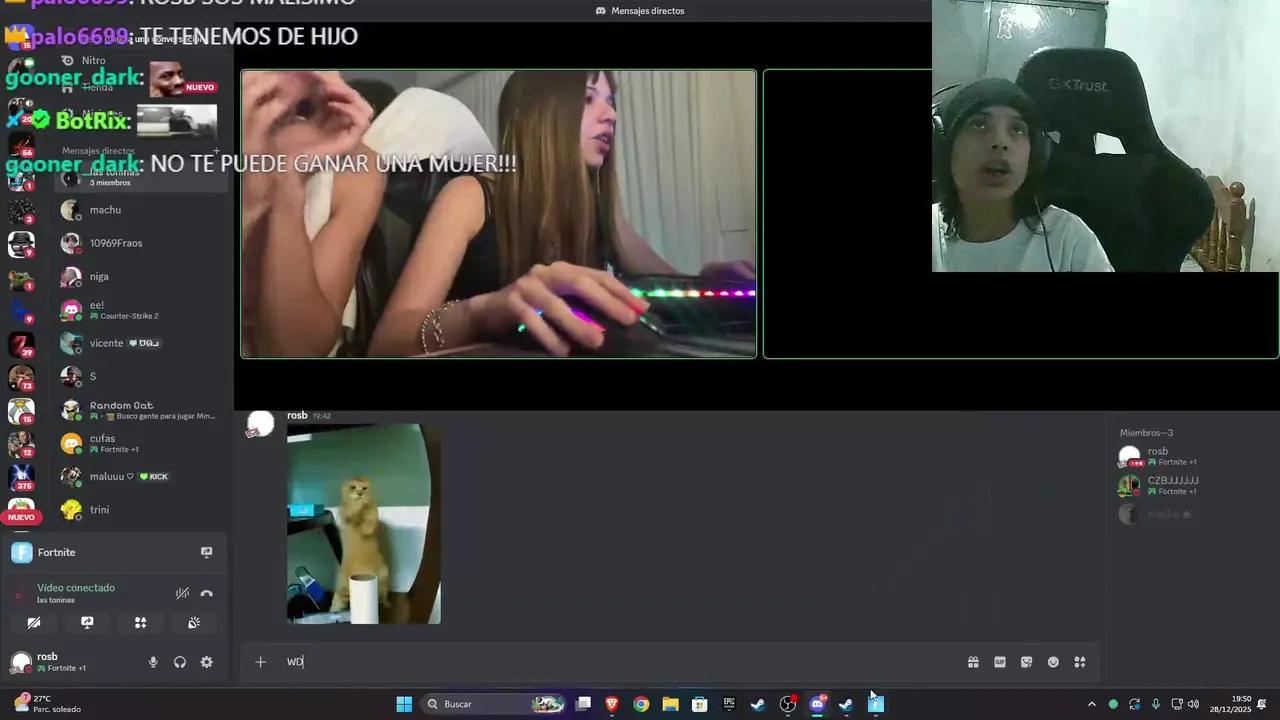Screen dimensions: 1280x720
Task: Open activities launcher in voice panel
Action: click(141, 622)
